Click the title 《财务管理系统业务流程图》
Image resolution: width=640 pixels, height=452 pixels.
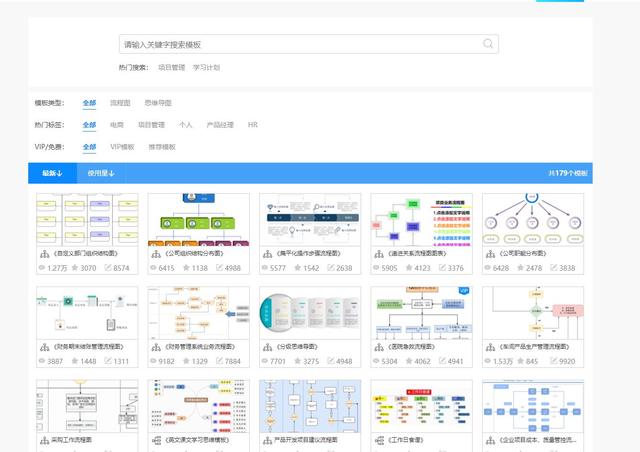pyautogui.click(x=200, y=347)
